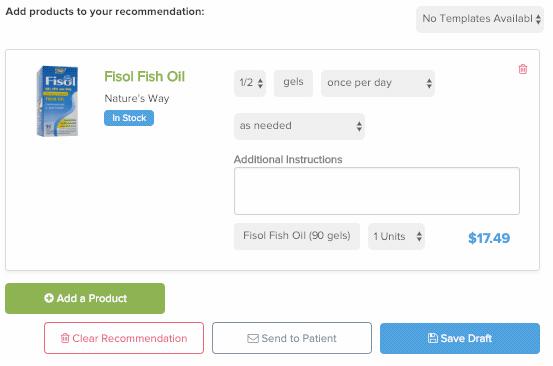553x366 pixels.
Task: Click the trash icon in Clear Recommendation
Action: (65, 338)
